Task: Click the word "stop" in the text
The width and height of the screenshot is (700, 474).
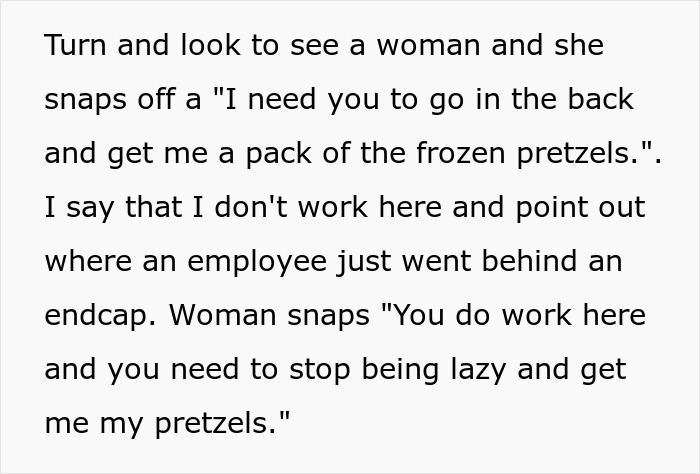Action: coord(322,370)
